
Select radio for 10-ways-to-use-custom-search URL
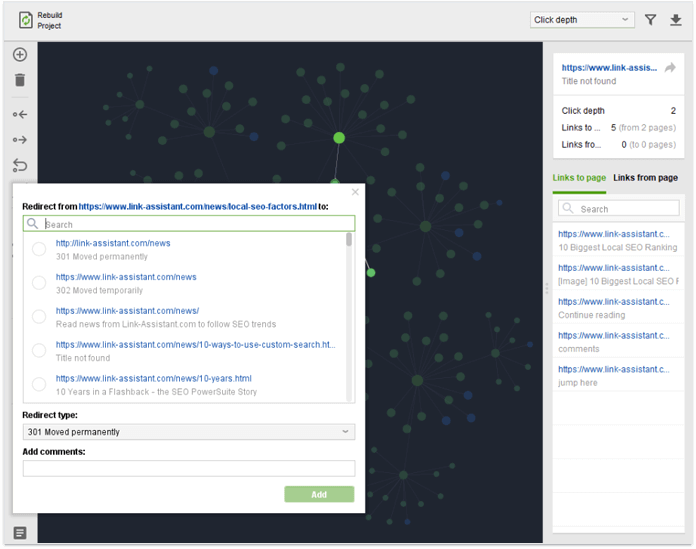point(39,350)
